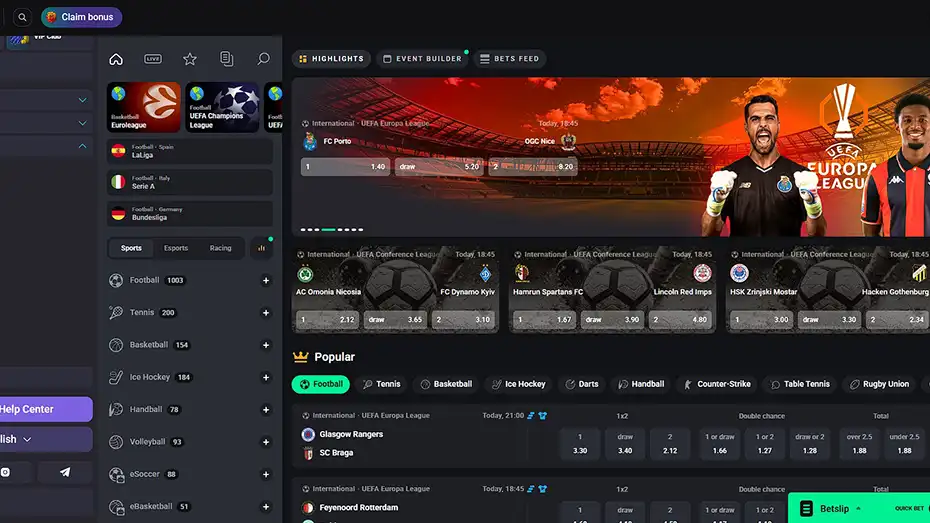This screenshot has width=930, height=523.
Task: Click the Ice Hockey stick icon in sidebar
Action: point(116,377)
